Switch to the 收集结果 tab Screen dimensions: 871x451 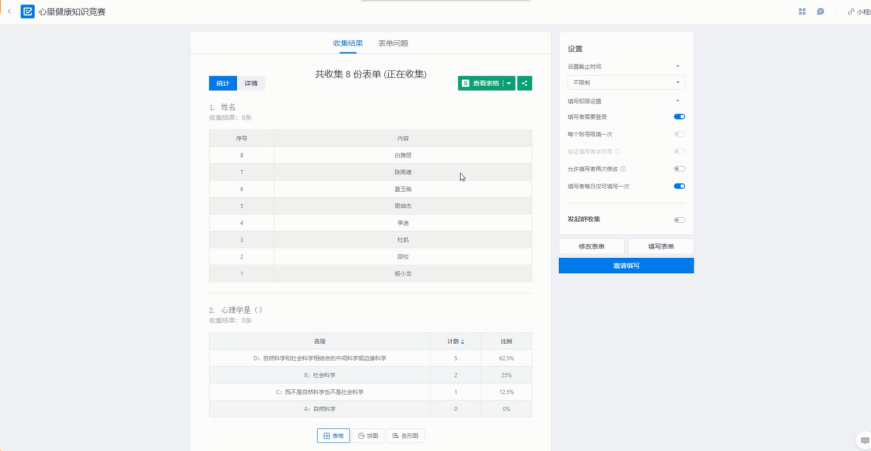click(x=348, y=43)
